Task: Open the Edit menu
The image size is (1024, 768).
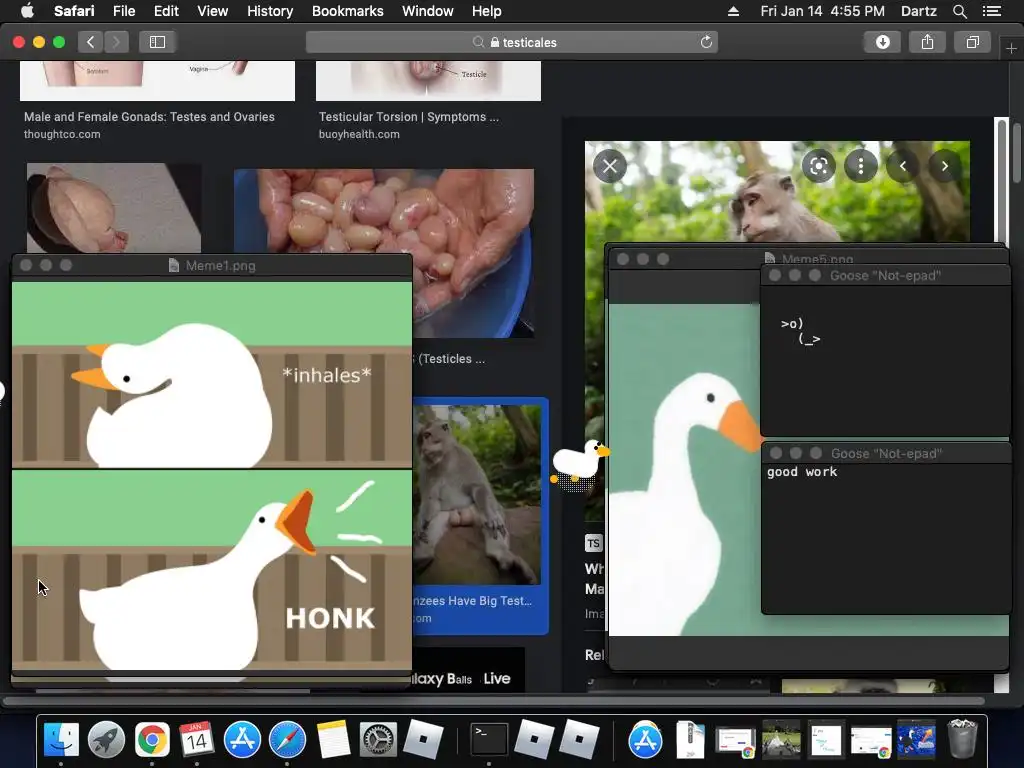Action: [166, 11]
